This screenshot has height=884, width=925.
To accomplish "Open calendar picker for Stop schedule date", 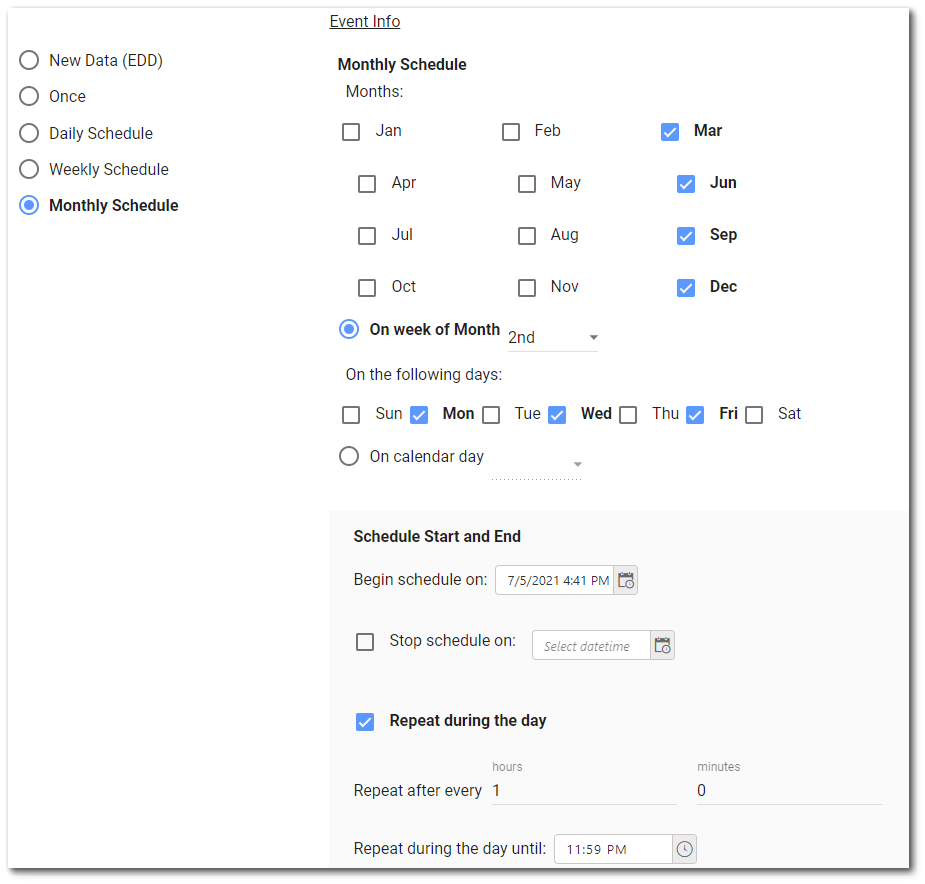I will click(662, 645).
